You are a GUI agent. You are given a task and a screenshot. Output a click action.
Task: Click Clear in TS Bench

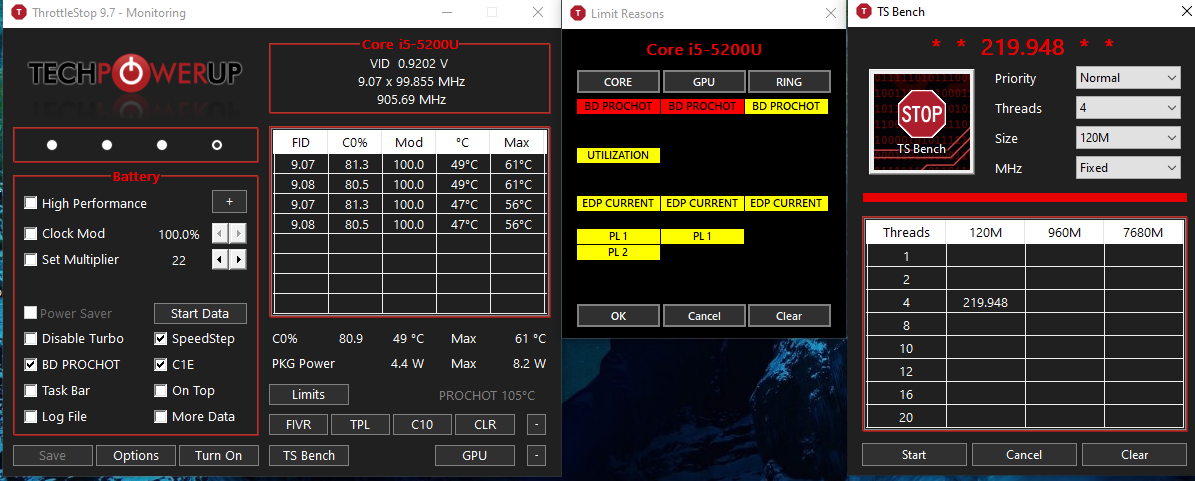(x=1135, y=454)
